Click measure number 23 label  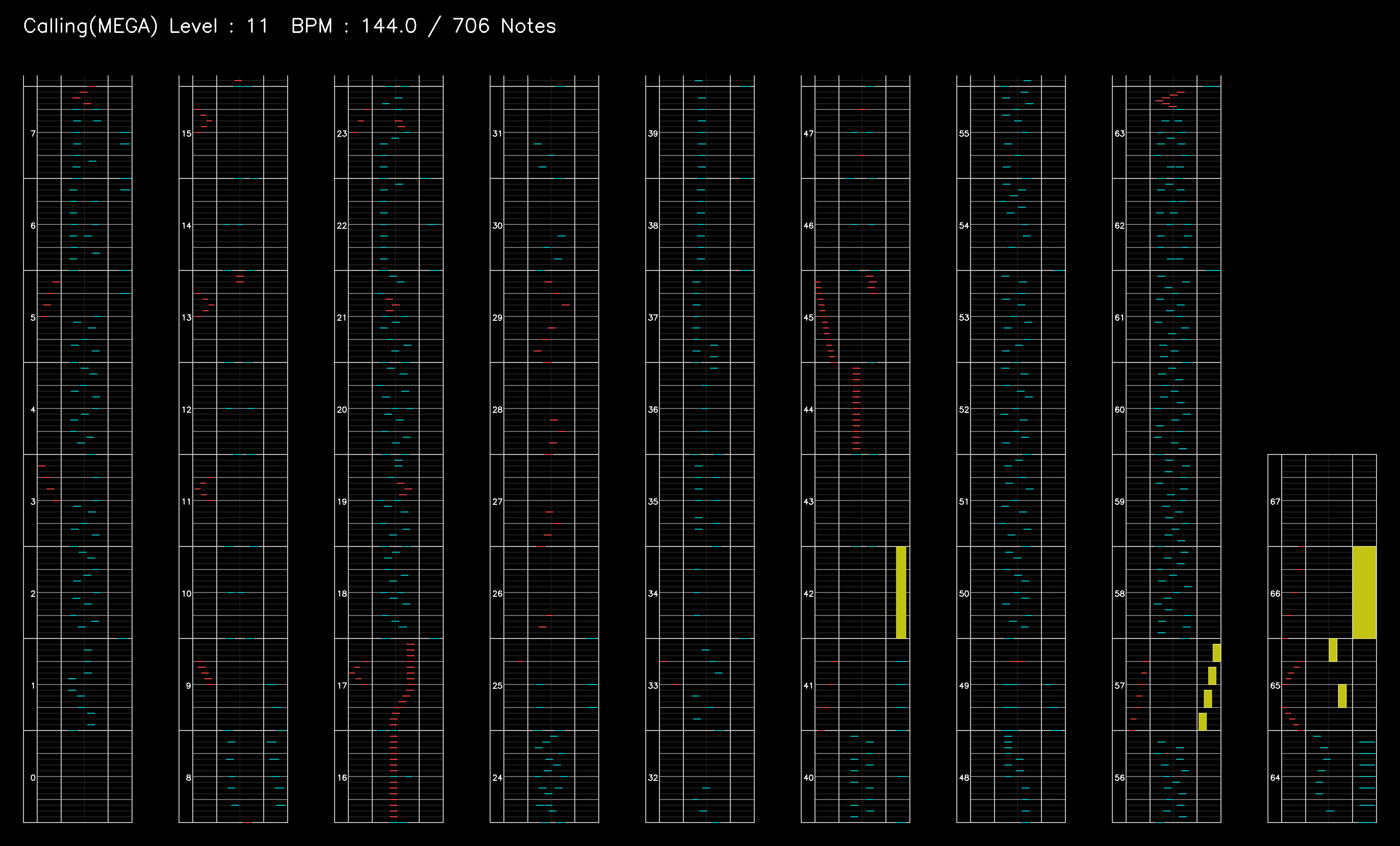pyautogui.click(x=341, y=134)
